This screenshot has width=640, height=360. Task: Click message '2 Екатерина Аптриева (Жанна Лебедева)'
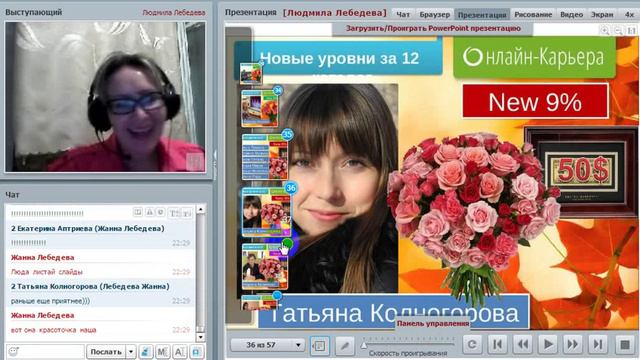[x=88, y=229]
